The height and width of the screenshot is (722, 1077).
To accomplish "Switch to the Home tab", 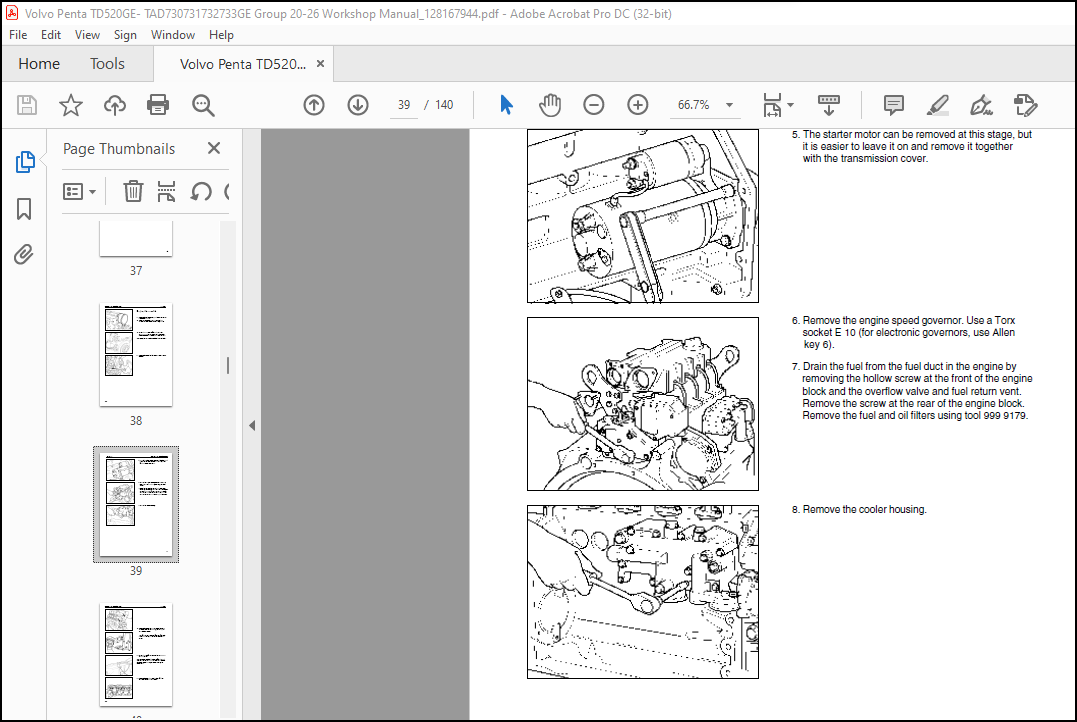I will point(39,64).
